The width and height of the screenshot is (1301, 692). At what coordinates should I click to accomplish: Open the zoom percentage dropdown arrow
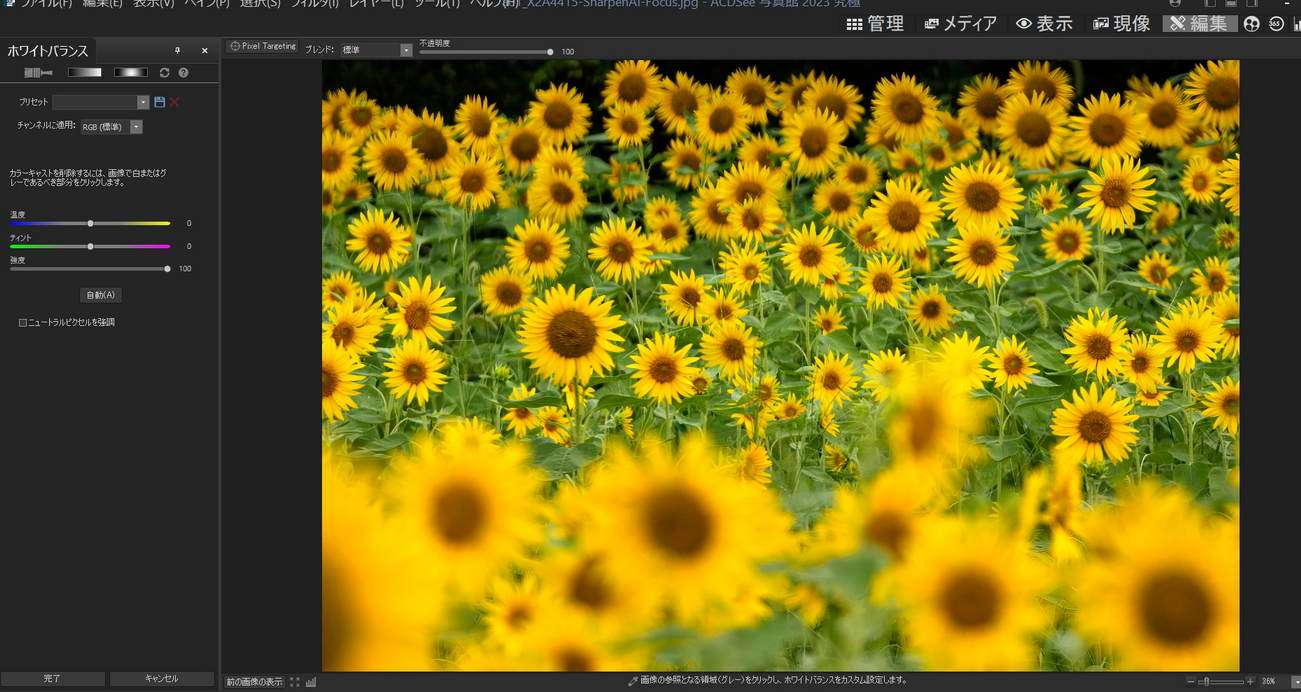1296,681
